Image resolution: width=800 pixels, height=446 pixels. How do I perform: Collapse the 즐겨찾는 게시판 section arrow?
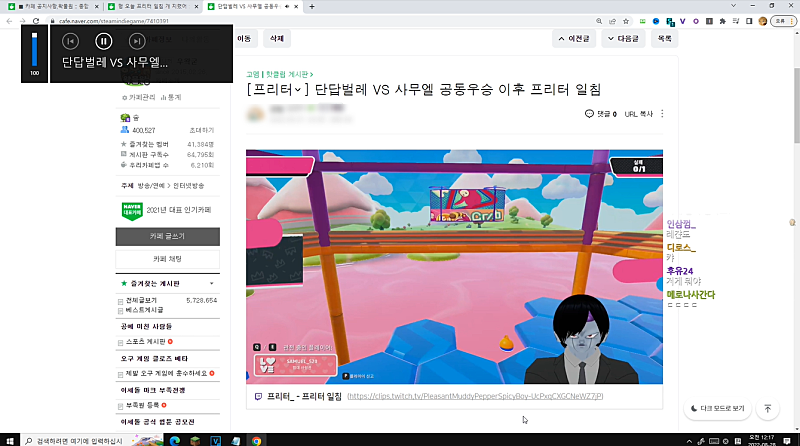[212, 283]
